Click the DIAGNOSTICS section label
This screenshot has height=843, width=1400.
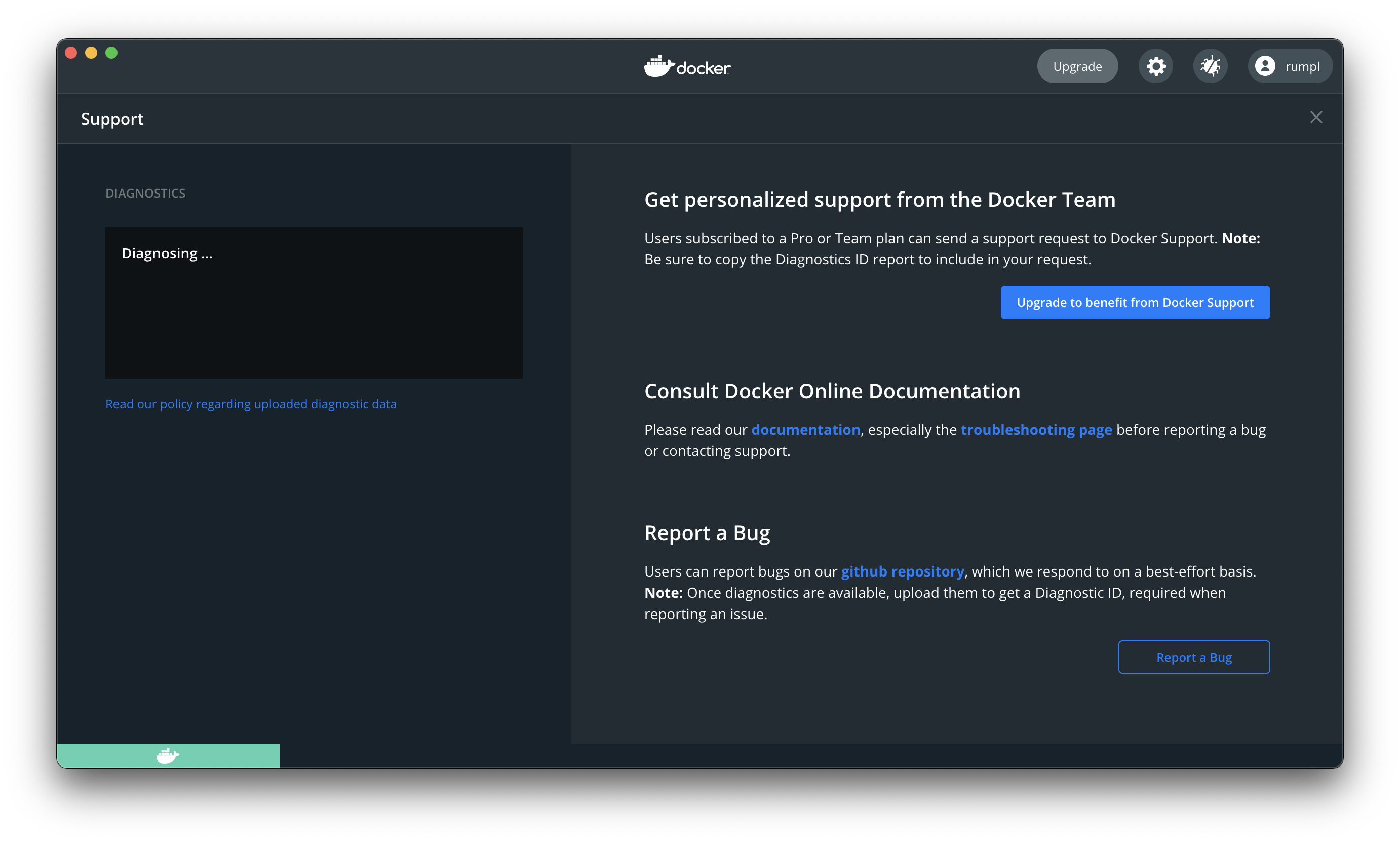[x=145, y=193]
